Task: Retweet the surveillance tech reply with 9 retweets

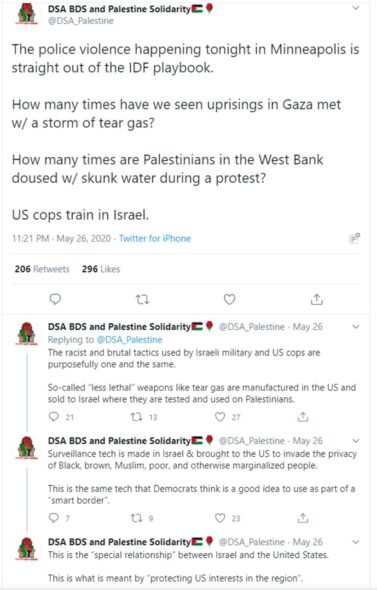Action: tap(136, 518)
